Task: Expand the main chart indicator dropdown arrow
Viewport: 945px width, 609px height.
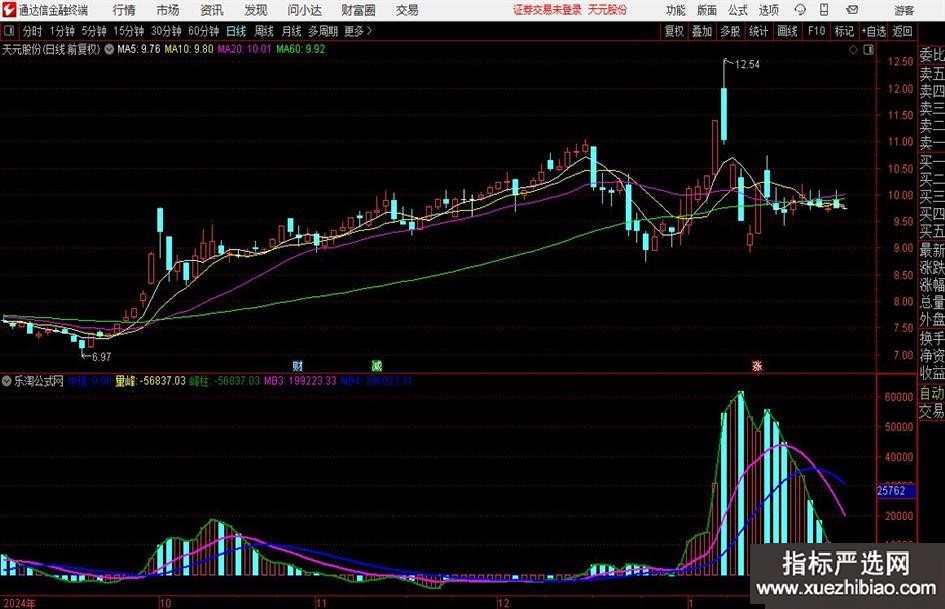Action: [x=109, y=49]
